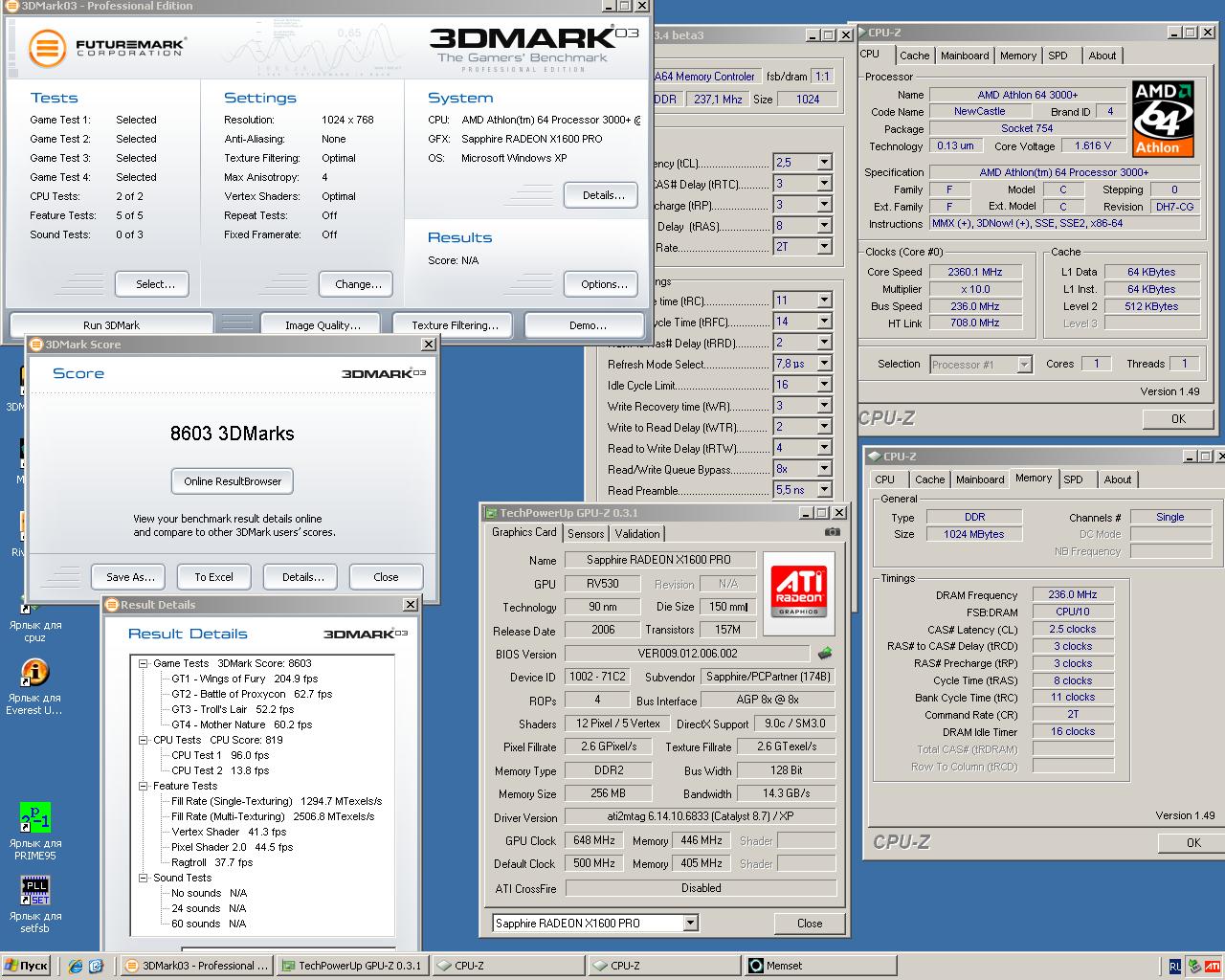Screen dimensions: 1225x980
Task: Switch to Validation tab in GPU-Z
Action: (x=637, y=534)
